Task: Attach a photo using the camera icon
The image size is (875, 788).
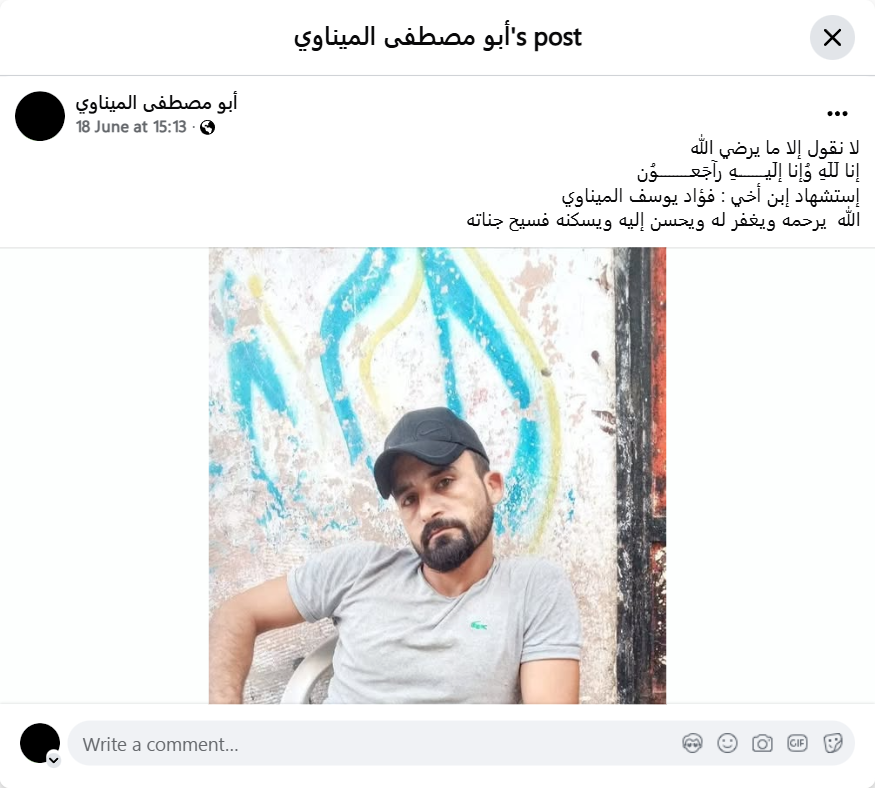Action: [762, 743]
